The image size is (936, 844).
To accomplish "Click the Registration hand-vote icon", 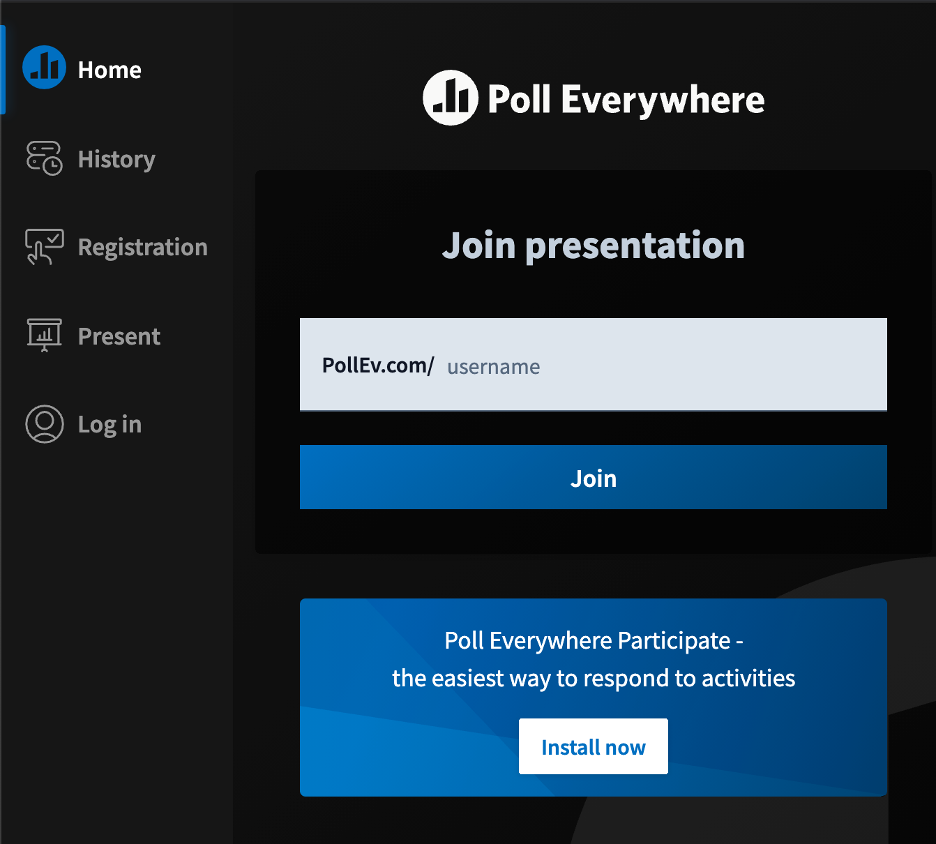I will click(x=43, y=246).
